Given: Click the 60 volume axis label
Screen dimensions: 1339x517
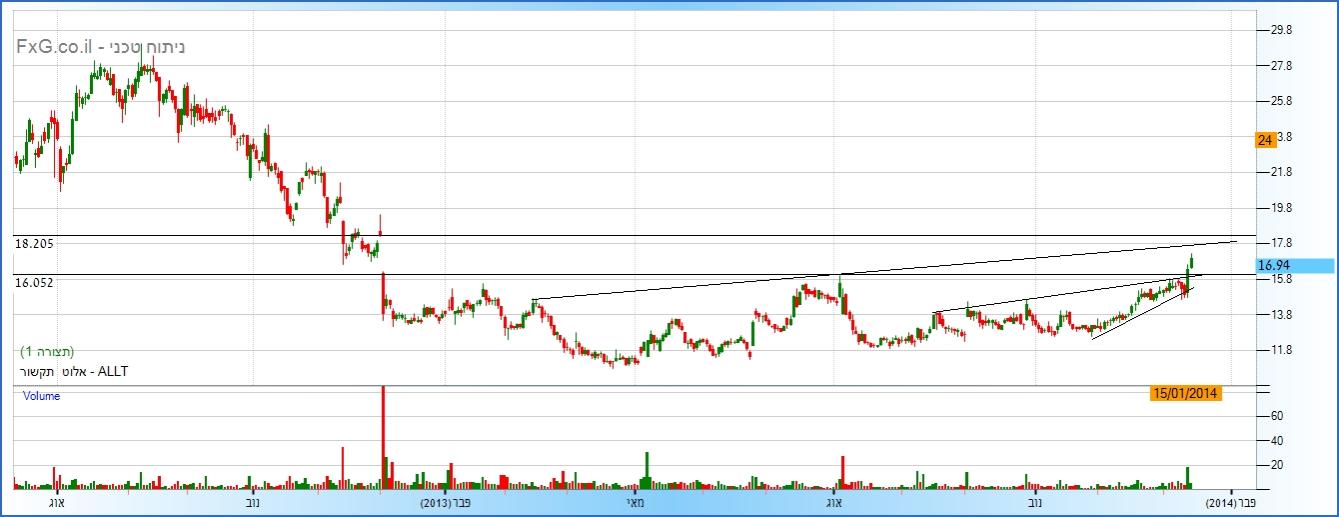Looking at the screenshot, I should pyautogui.click(x=1277, y=415).
